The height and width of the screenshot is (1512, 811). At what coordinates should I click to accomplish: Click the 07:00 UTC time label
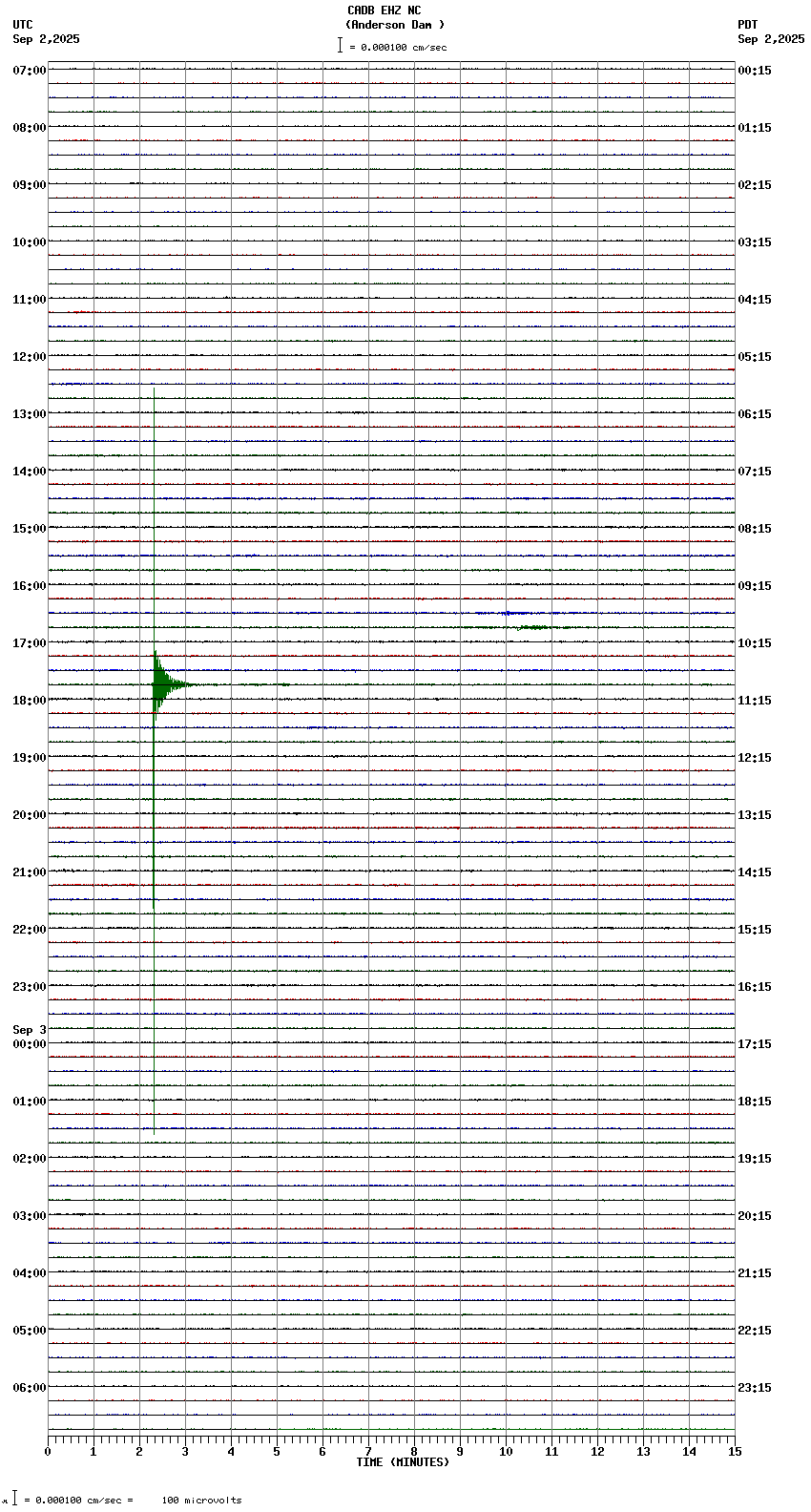pos(30,71)
